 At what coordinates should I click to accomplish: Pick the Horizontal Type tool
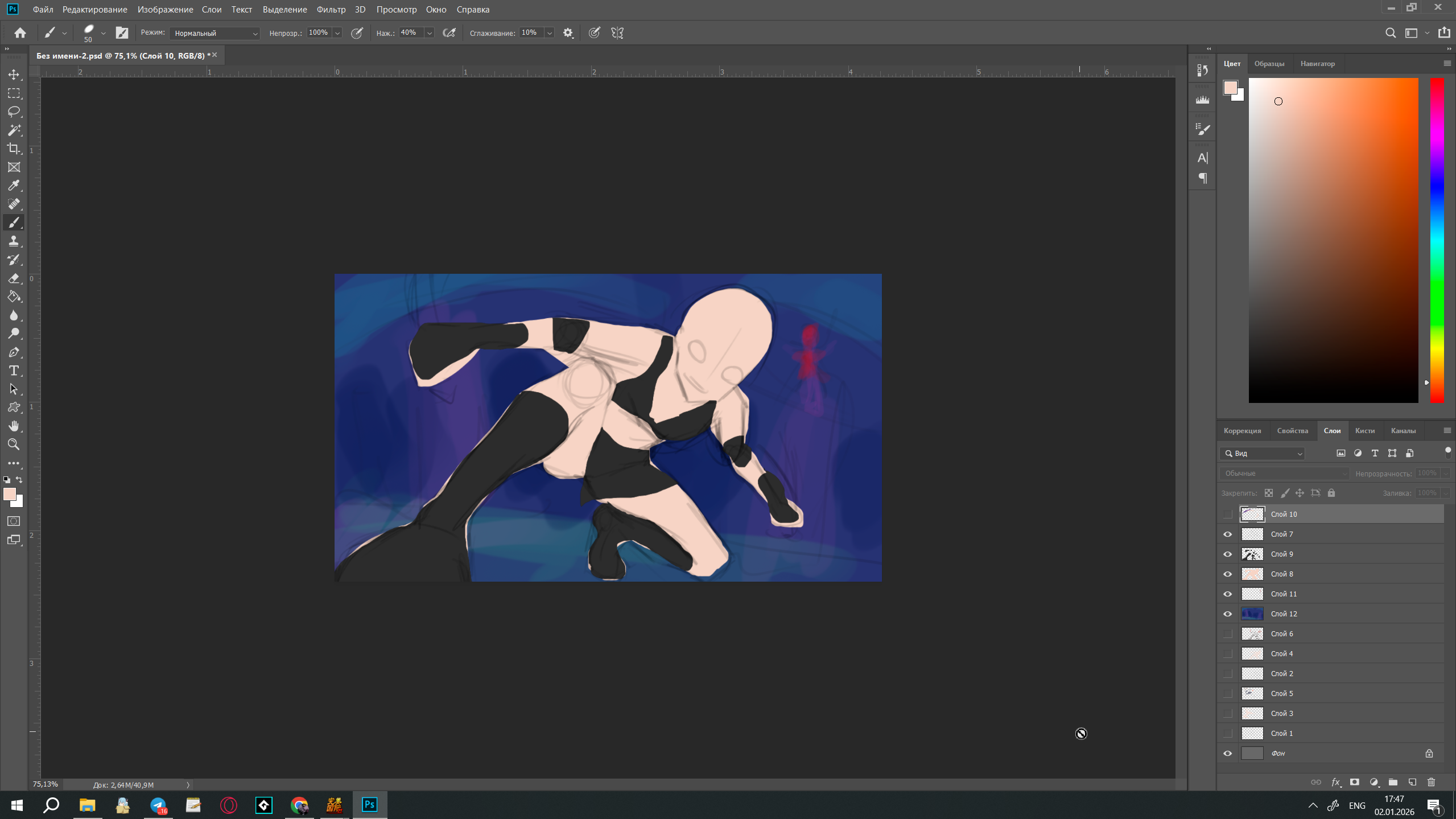point(14,371)
